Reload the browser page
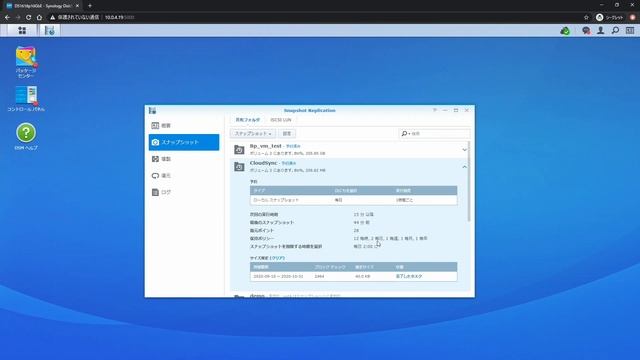Viewport: 640px width, 360px height. point(29,17)
